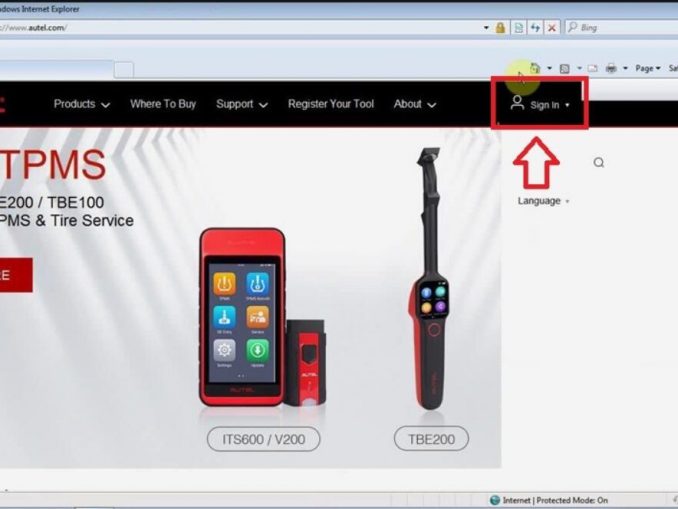
Task: Click the security lock icon in address bar
Action: pyautogui.click(x=500, y=28)
